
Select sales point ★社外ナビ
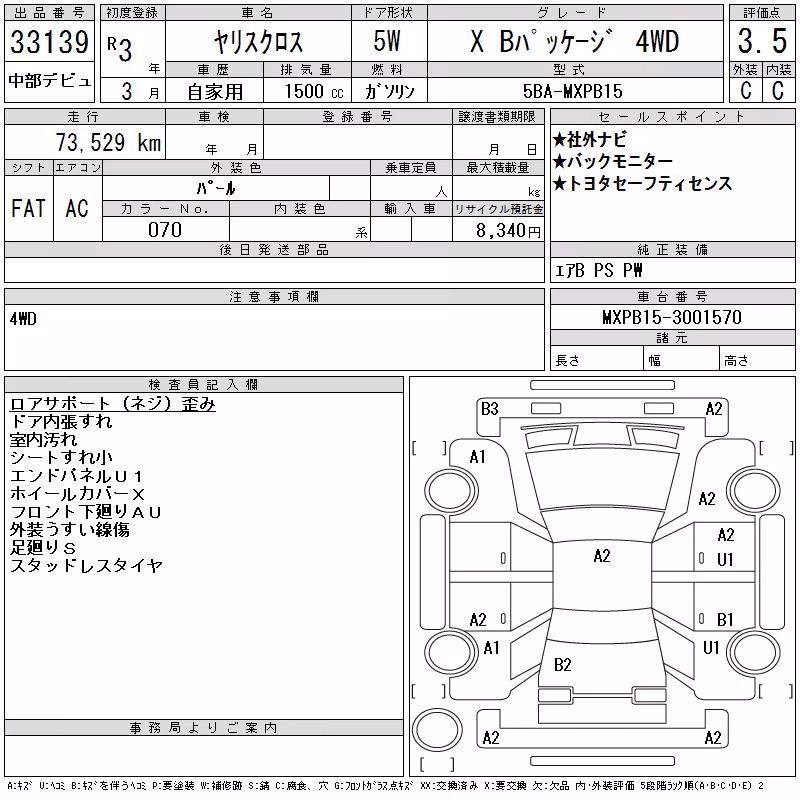[x=590, y=139]
